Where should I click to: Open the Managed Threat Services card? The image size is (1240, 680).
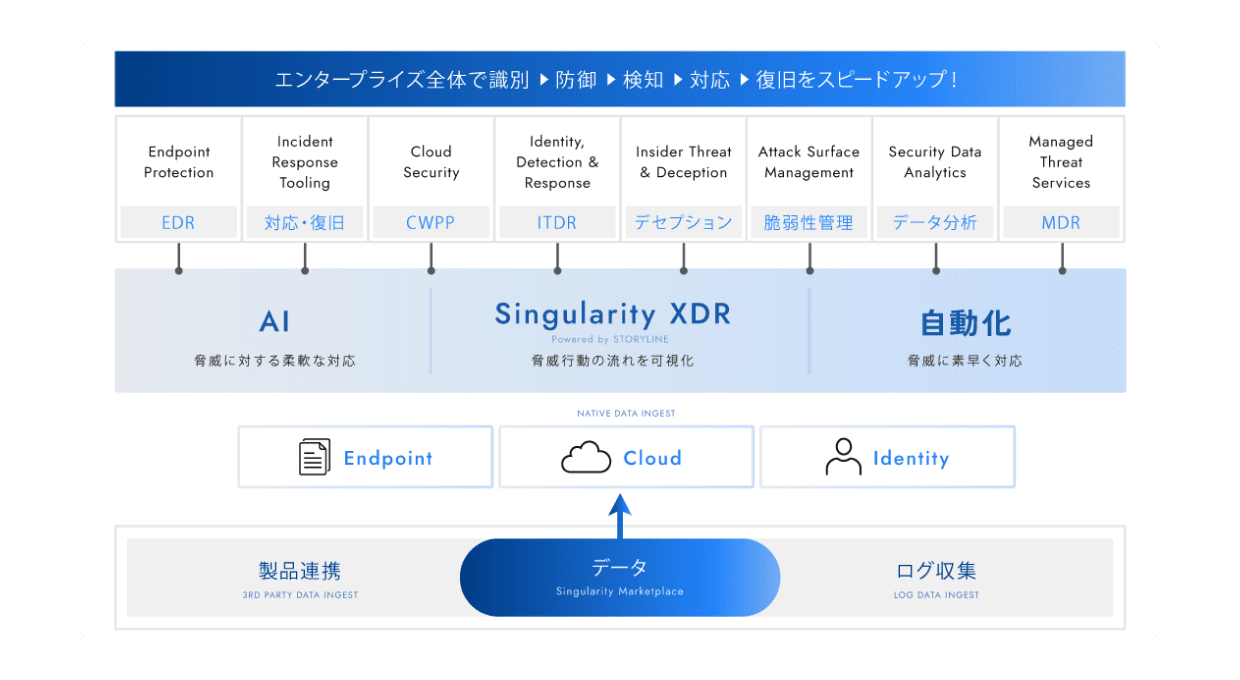point(1061,179)
